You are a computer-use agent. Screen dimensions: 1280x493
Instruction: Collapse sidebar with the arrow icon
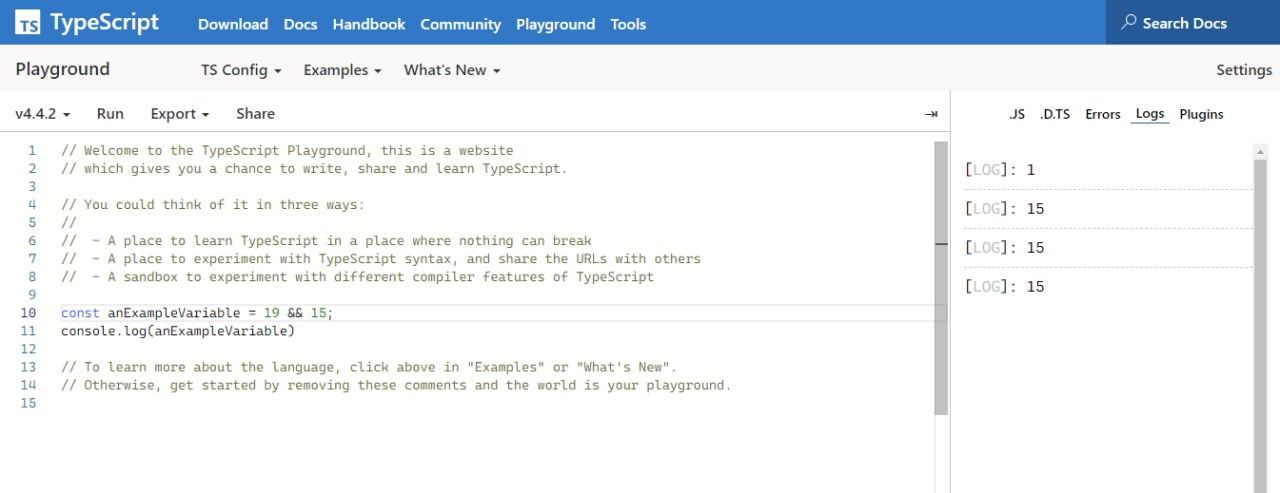coord(931,114)
